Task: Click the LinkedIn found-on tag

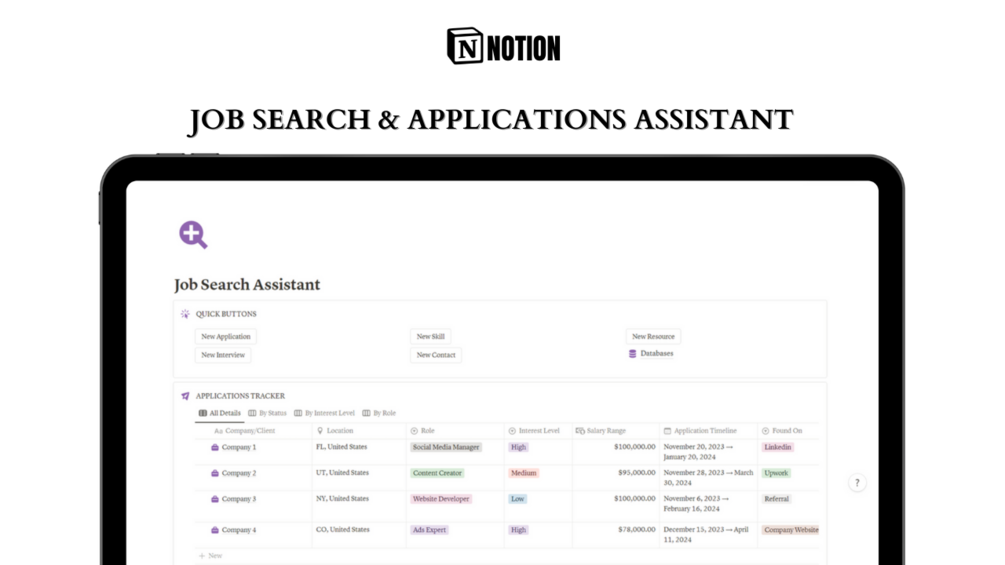Action: (x=777, y=447)
